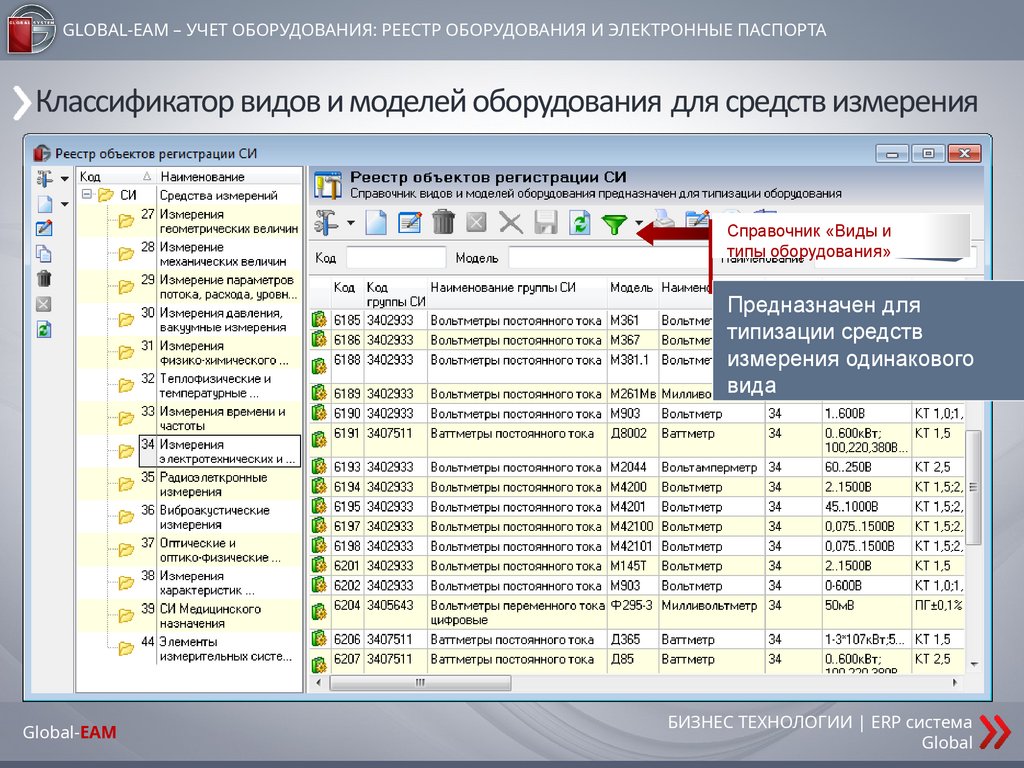Screen dimensions: 1024x768
Task: Click the horizontal scrollbar thumb under the table
Action: click(421, 682)
